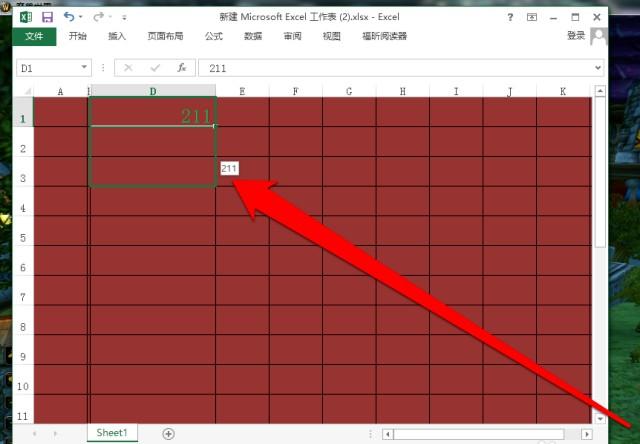Expand the formula bar

click(598, 68)
